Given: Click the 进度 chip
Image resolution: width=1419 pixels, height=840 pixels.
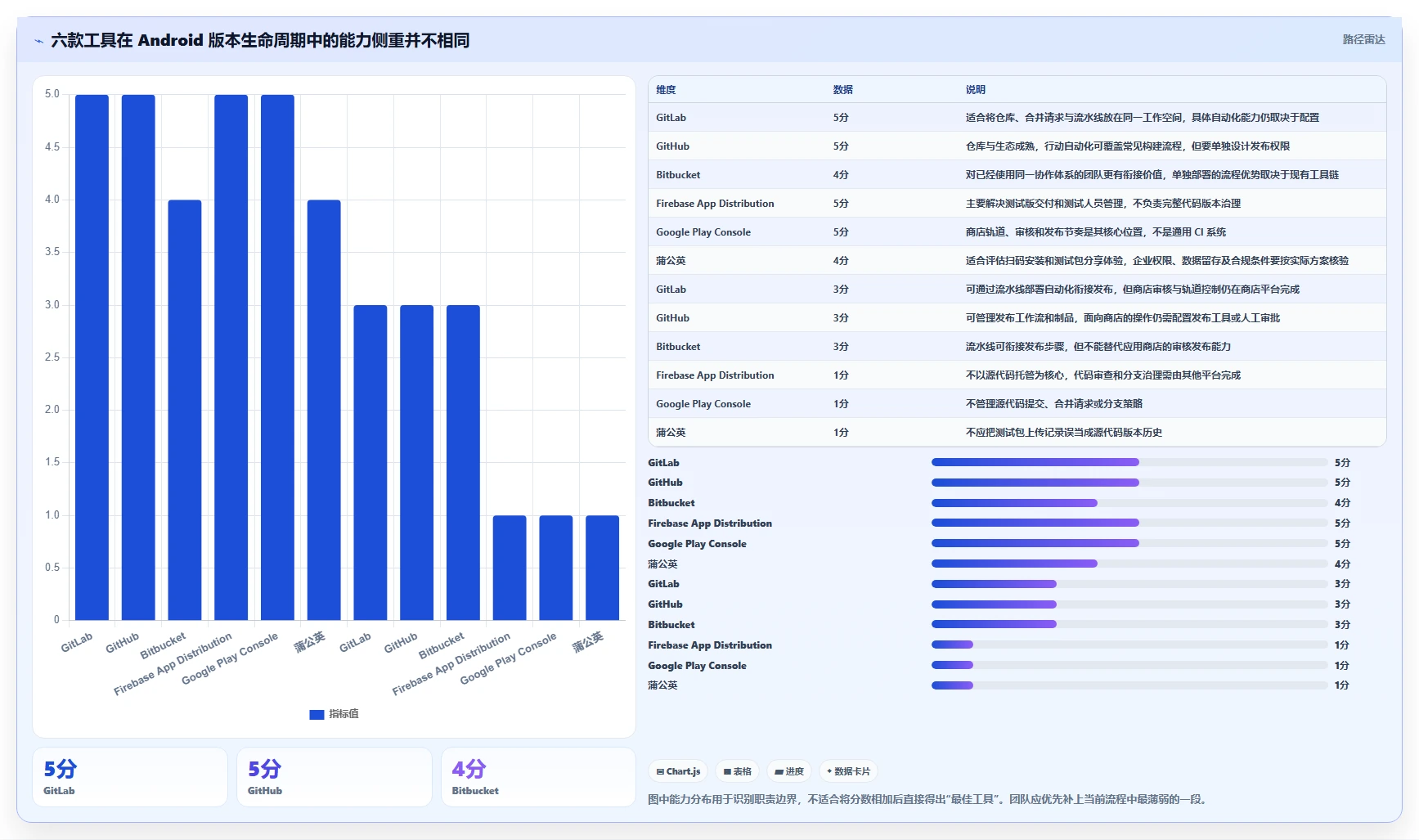Looking at the screenshot, I should (789, 771).
